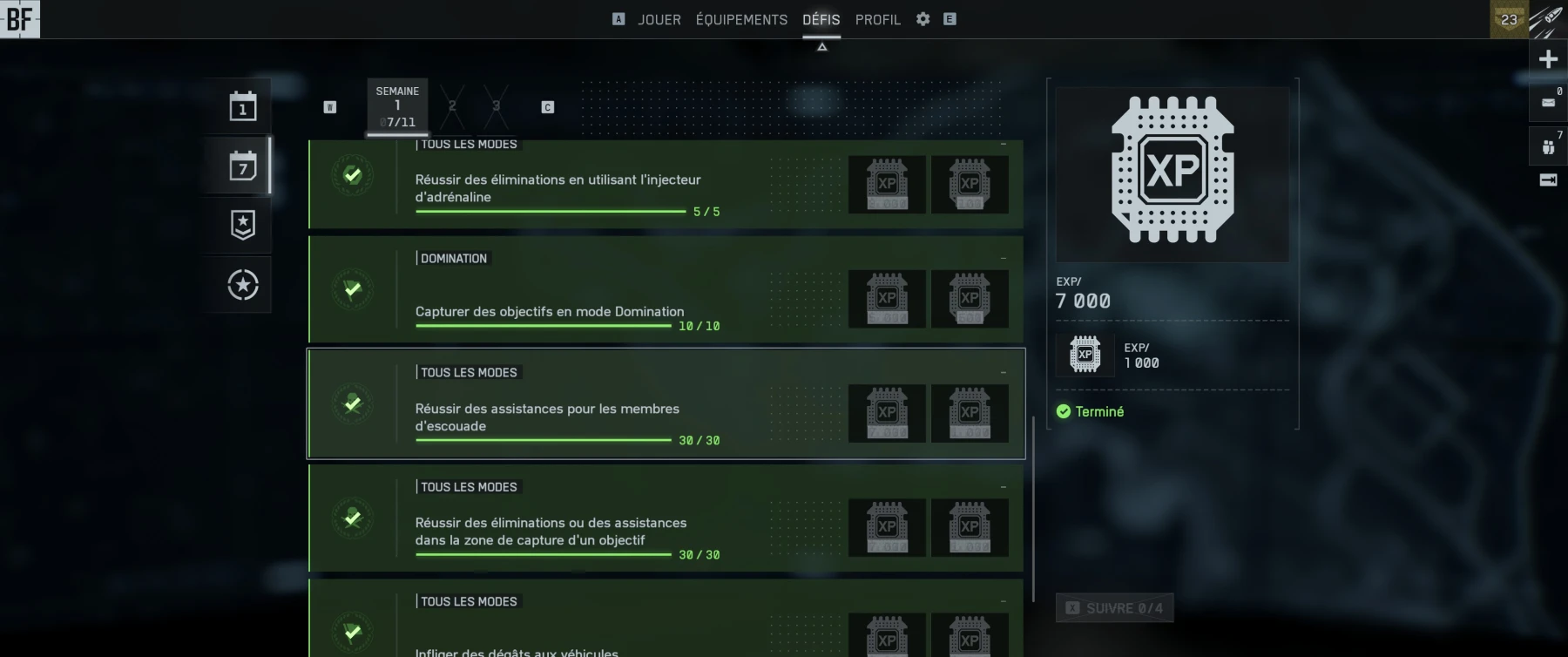Screen dimensions: 1568x657
Task: Expand the squad assistances challenge dash
Action: pos(1004,373)
